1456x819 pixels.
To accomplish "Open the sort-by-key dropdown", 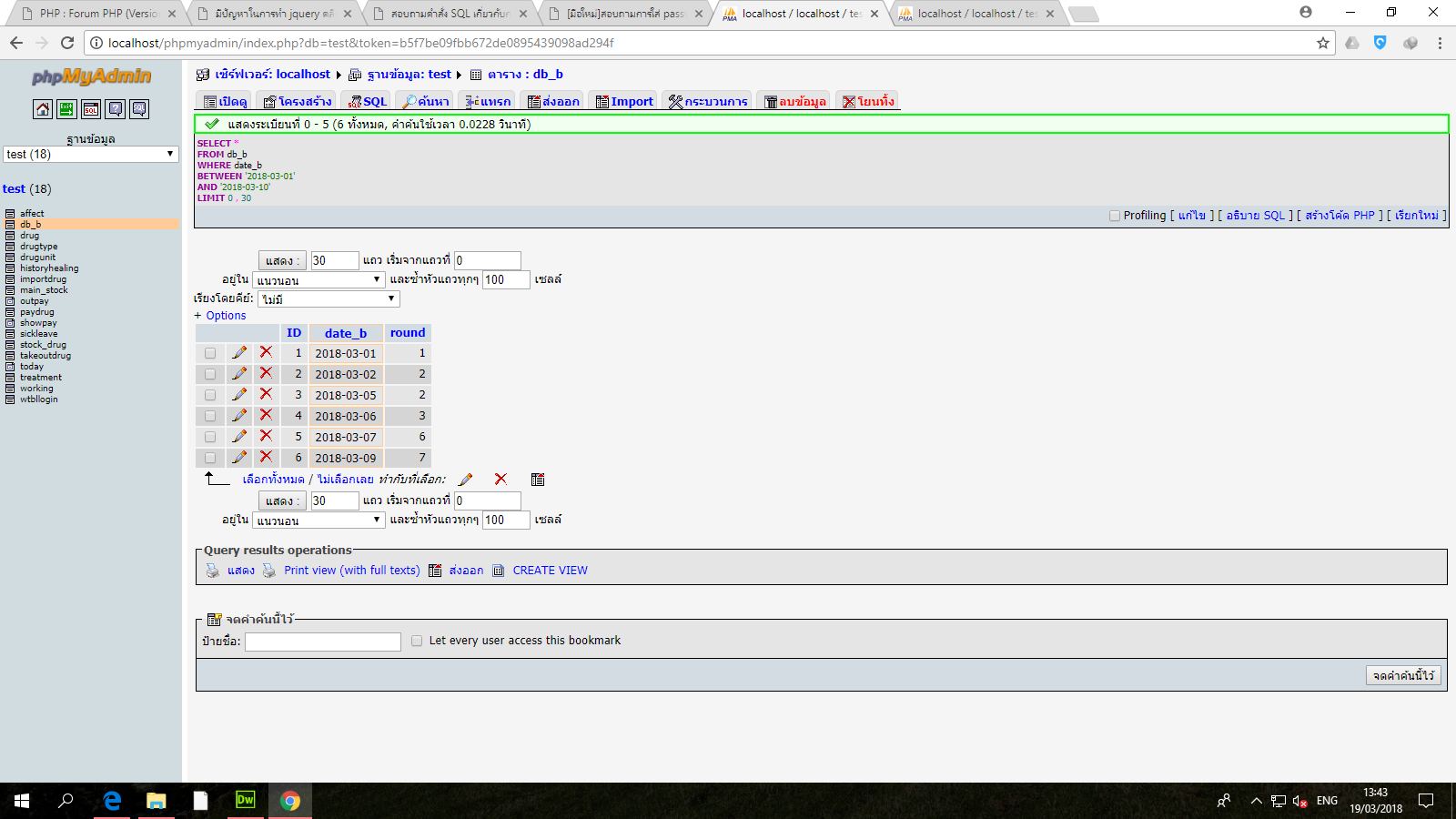I will click(329, 299).
